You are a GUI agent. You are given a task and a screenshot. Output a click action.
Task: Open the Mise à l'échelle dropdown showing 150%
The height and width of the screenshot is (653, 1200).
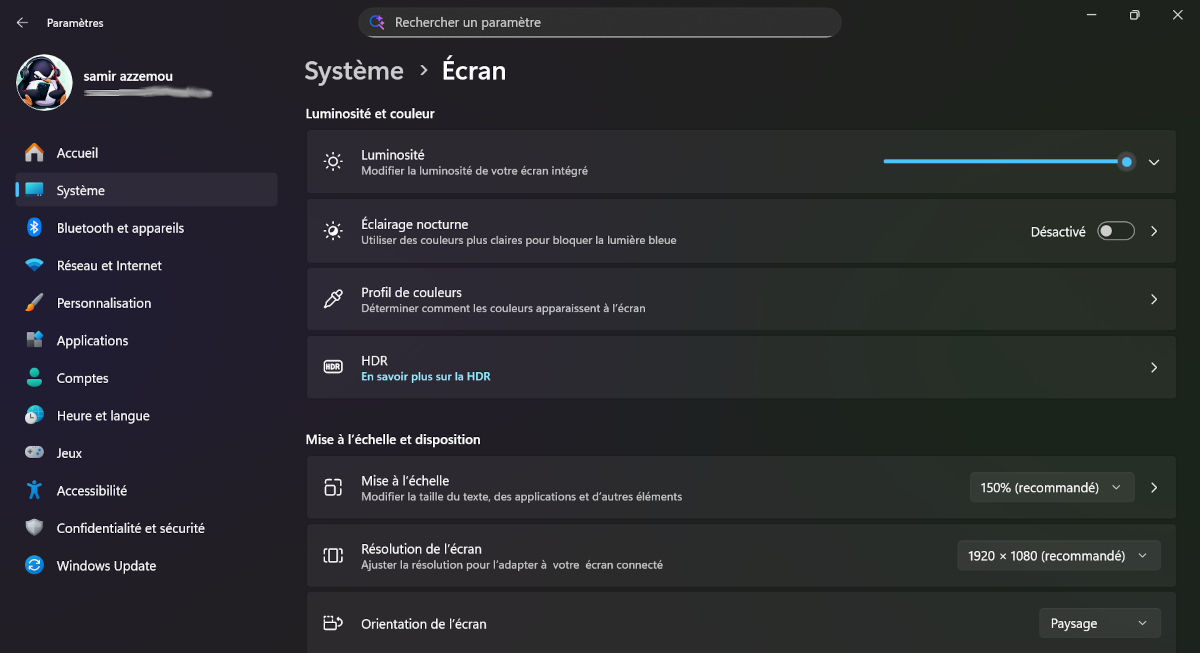point(1051,487)
